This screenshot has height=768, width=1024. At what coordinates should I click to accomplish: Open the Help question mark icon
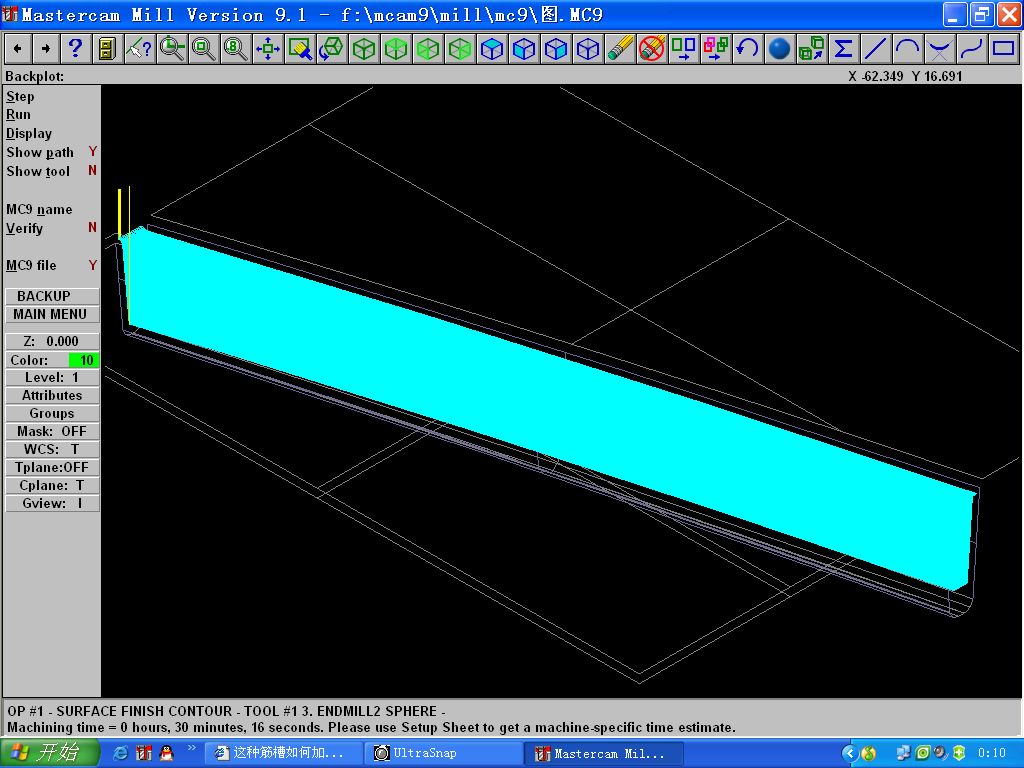[x=75, y=48]
